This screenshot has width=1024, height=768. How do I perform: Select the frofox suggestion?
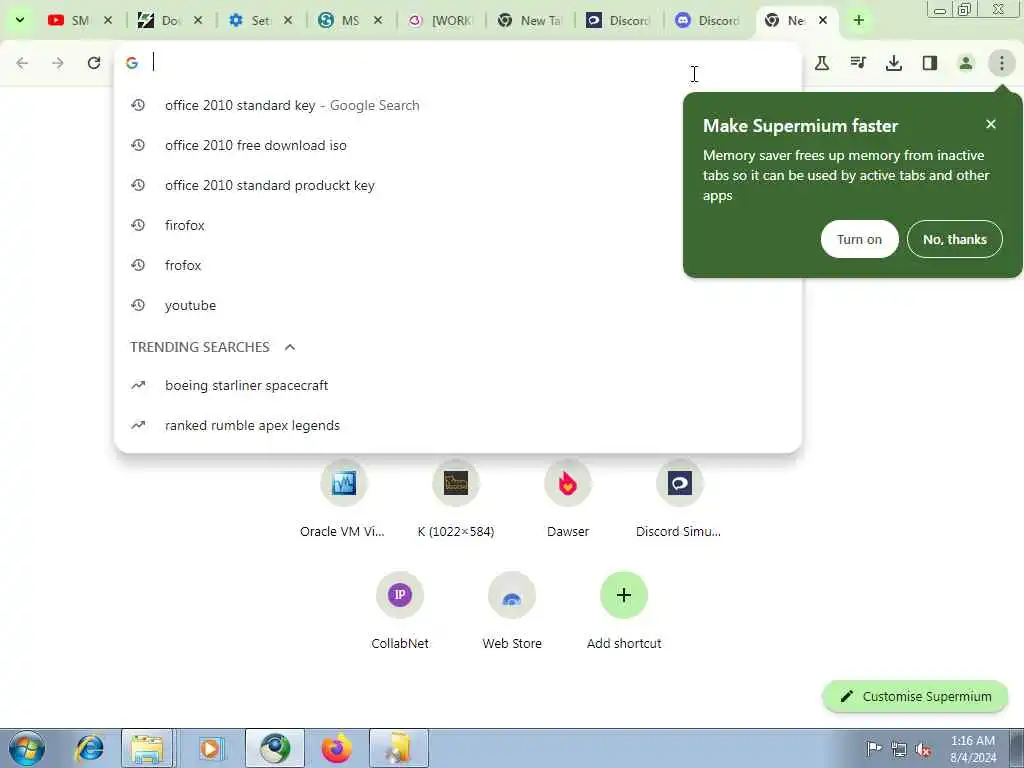point(457,265)
